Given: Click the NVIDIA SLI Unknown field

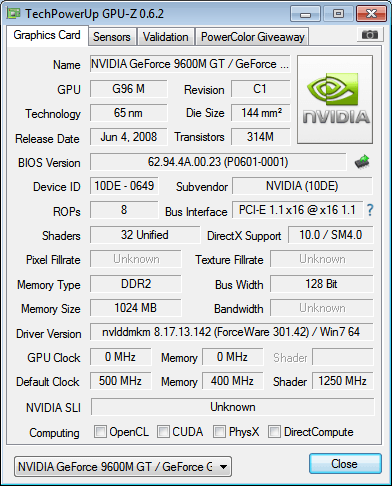Looking at the screenshot, I should click(x=233, y=407).
